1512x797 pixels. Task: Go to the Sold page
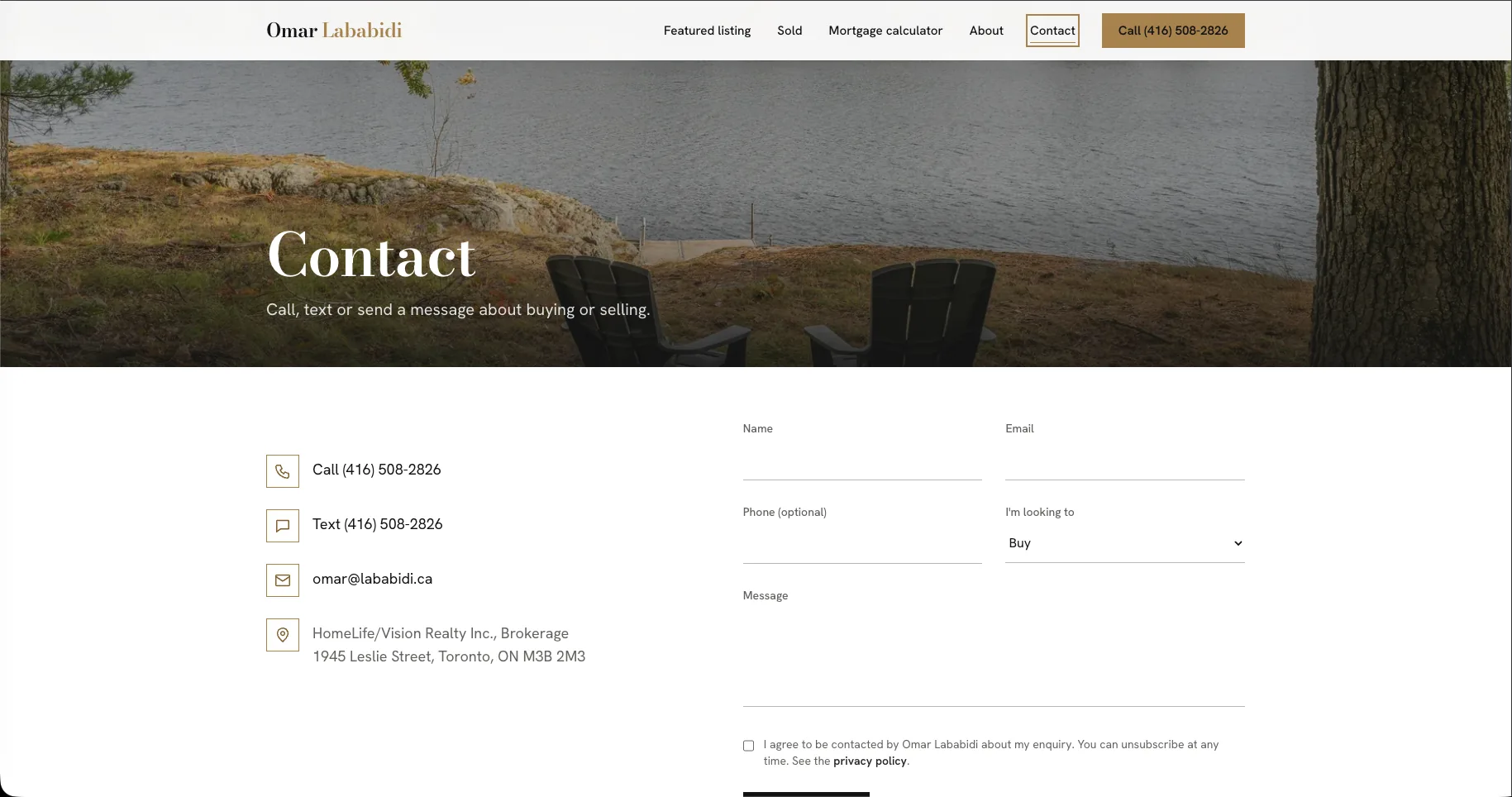(x=789, y=31)
